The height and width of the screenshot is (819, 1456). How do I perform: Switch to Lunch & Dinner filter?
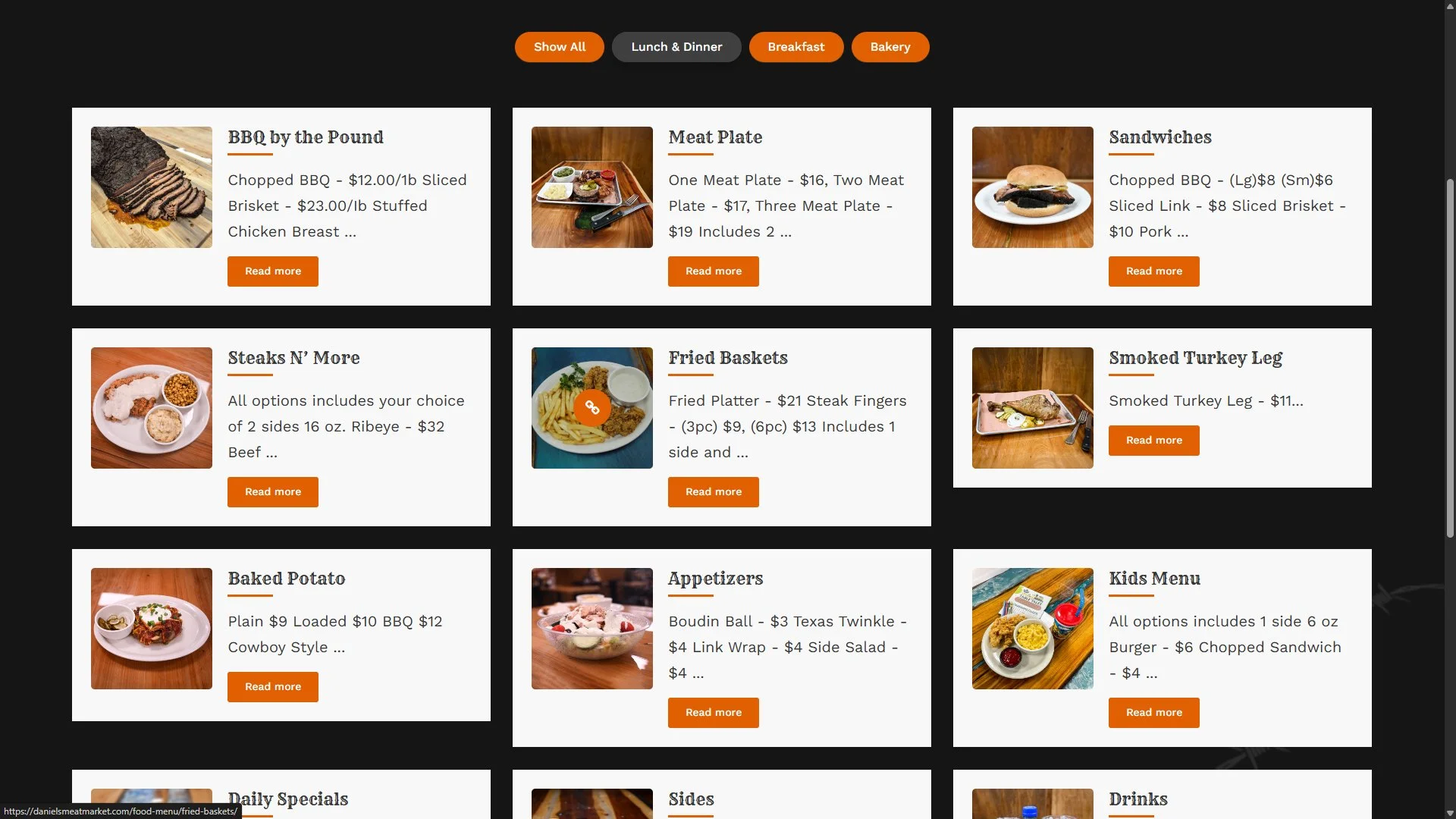tap(676, 47)
